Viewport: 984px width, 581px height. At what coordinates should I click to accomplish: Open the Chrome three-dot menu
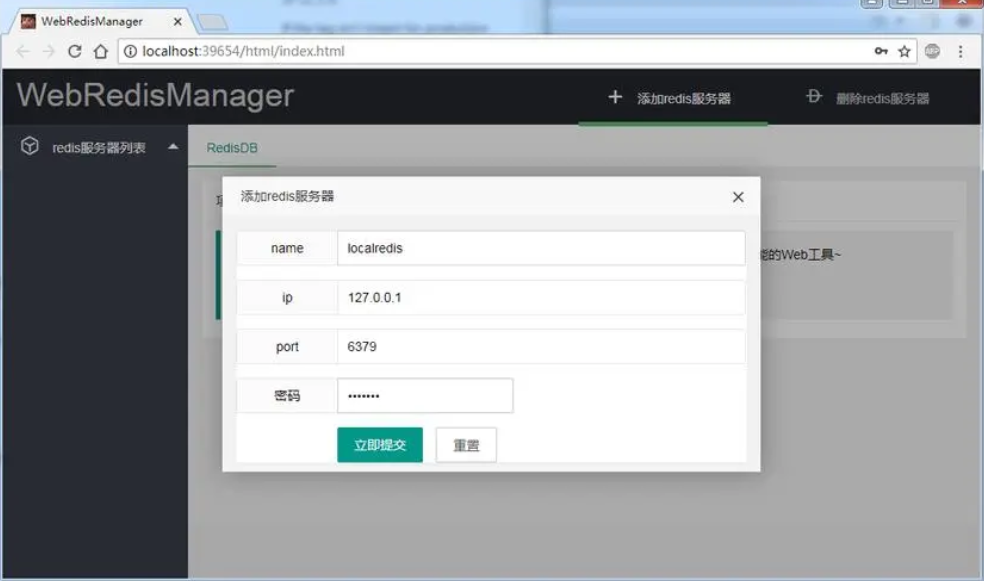point(960,51)
